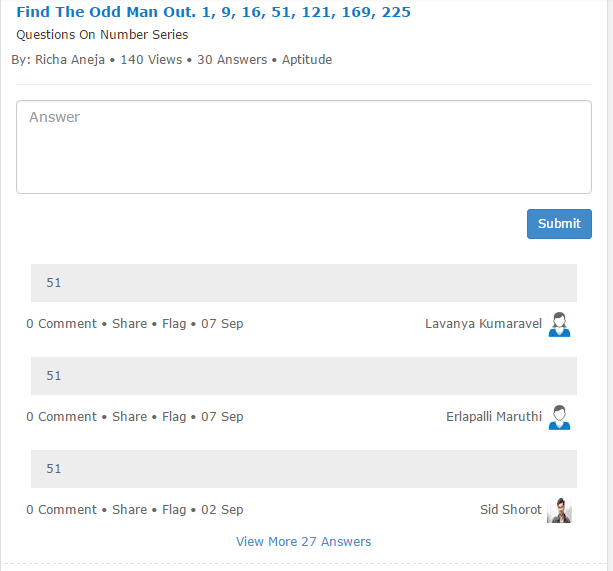The height and width of the screenshot is (571, 613).
Task: Open Sid Shorot's name link
Action: coord(511,510)
